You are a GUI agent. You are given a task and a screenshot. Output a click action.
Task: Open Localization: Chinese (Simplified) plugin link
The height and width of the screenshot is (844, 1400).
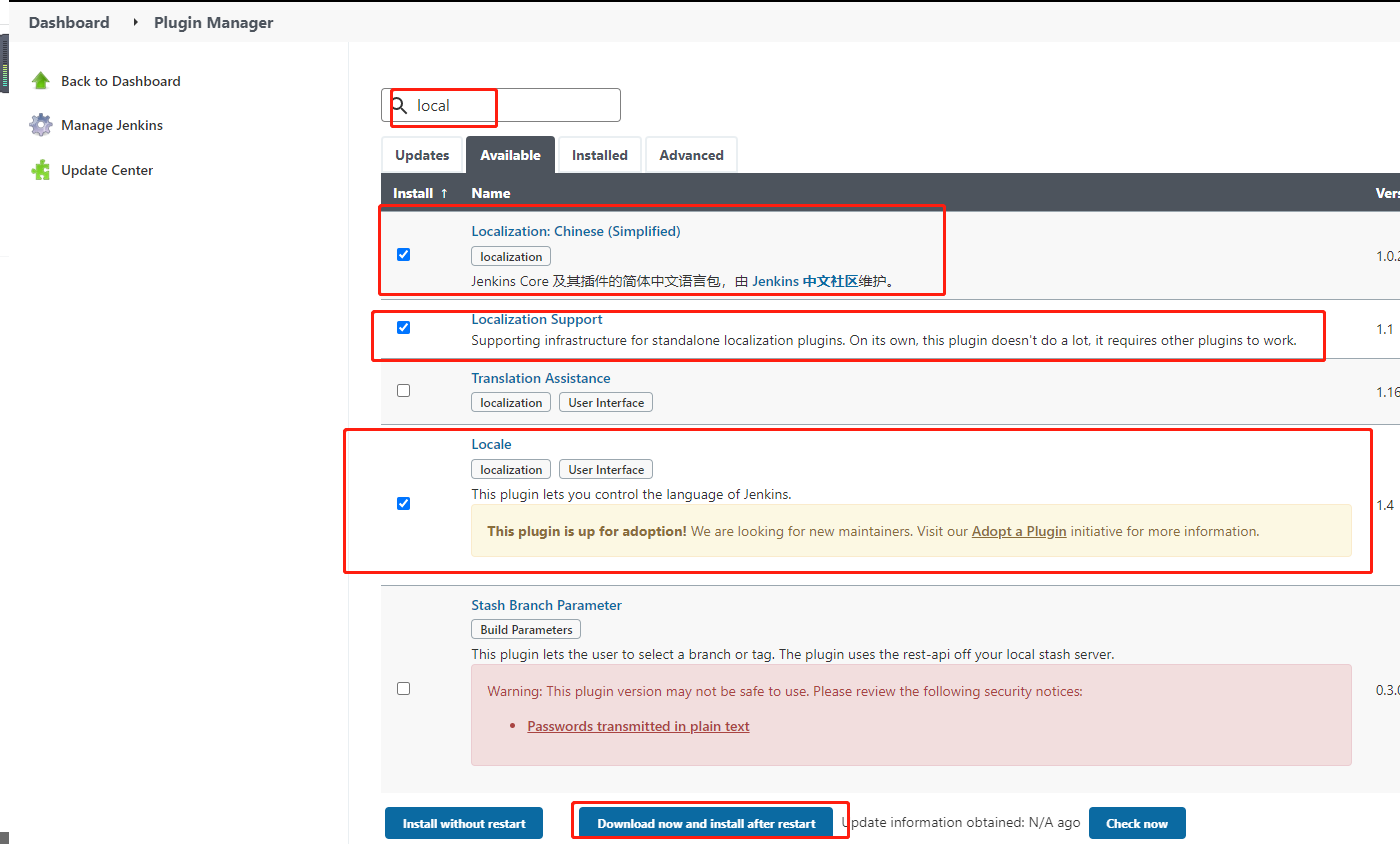576,231
